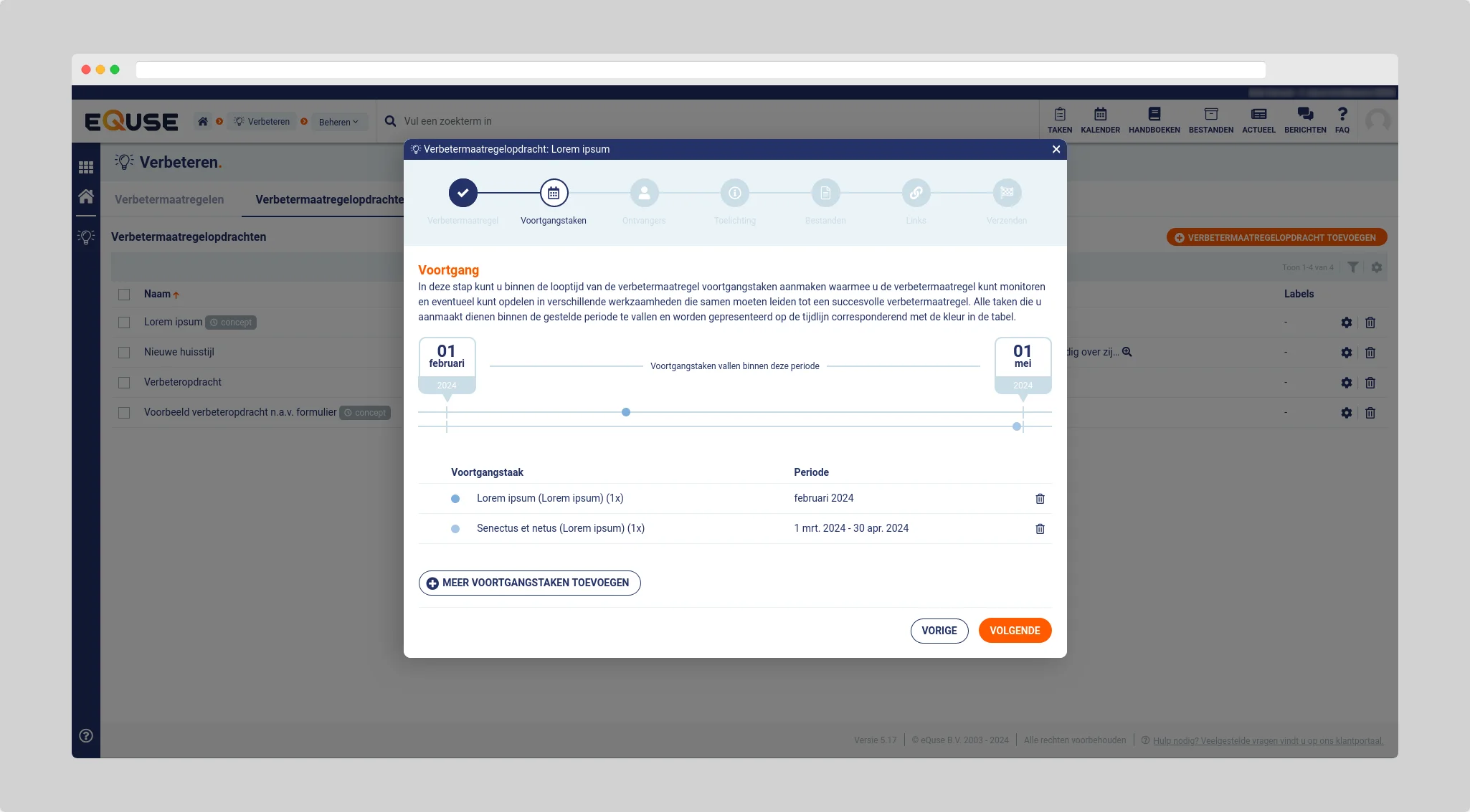The image size is (1470, 812).
Task: Go to the Ontvangers wizard step
Action: coord(644,193)
